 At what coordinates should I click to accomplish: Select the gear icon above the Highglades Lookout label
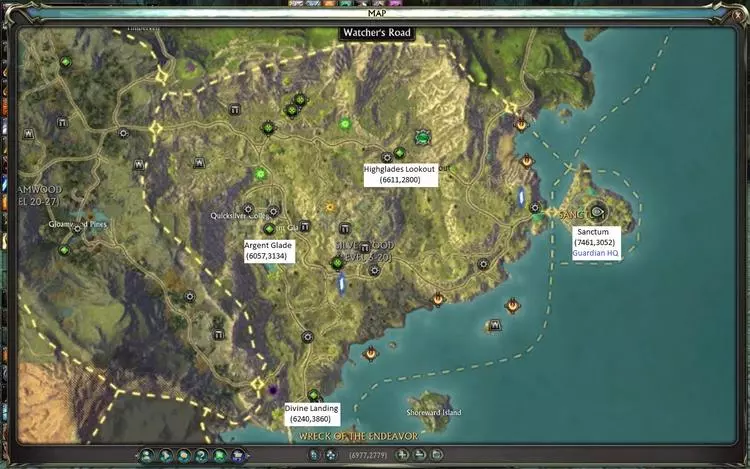pyautogui.click(x=386, y=157)
